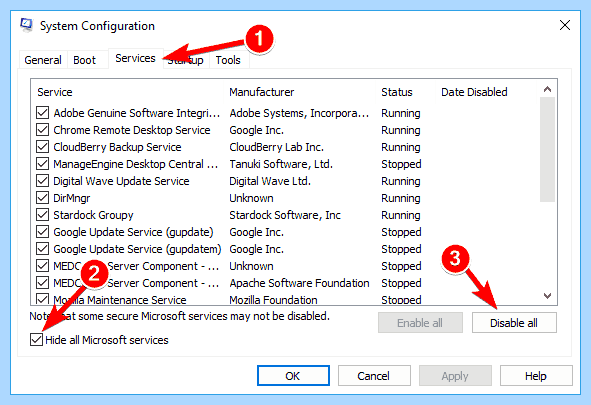Screen dimensions: 591x405
Task: Toggle CloudBerry Backup Service checkbox
Action: click(x=42, y=147)
